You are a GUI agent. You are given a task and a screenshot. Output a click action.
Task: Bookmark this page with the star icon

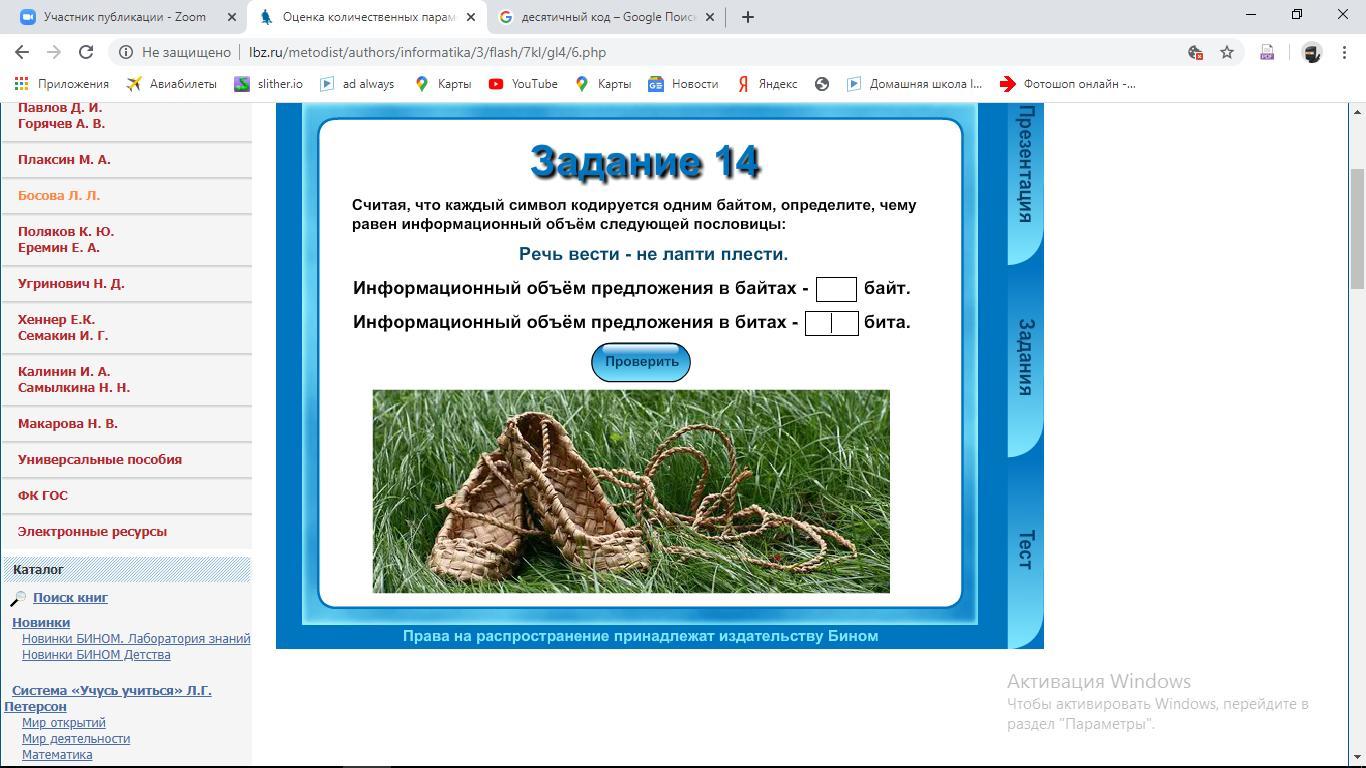pos(1227,52)
